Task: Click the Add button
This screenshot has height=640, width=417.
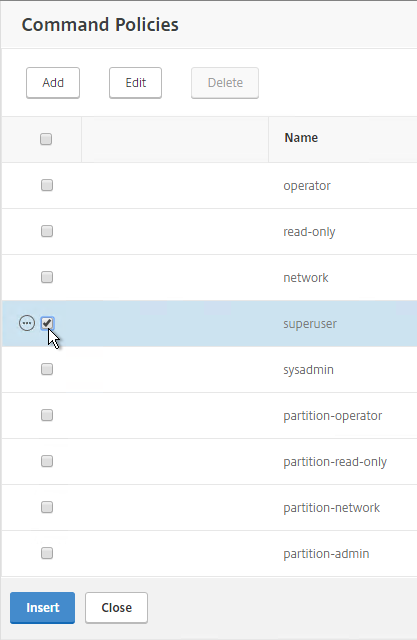Action: 53,83
